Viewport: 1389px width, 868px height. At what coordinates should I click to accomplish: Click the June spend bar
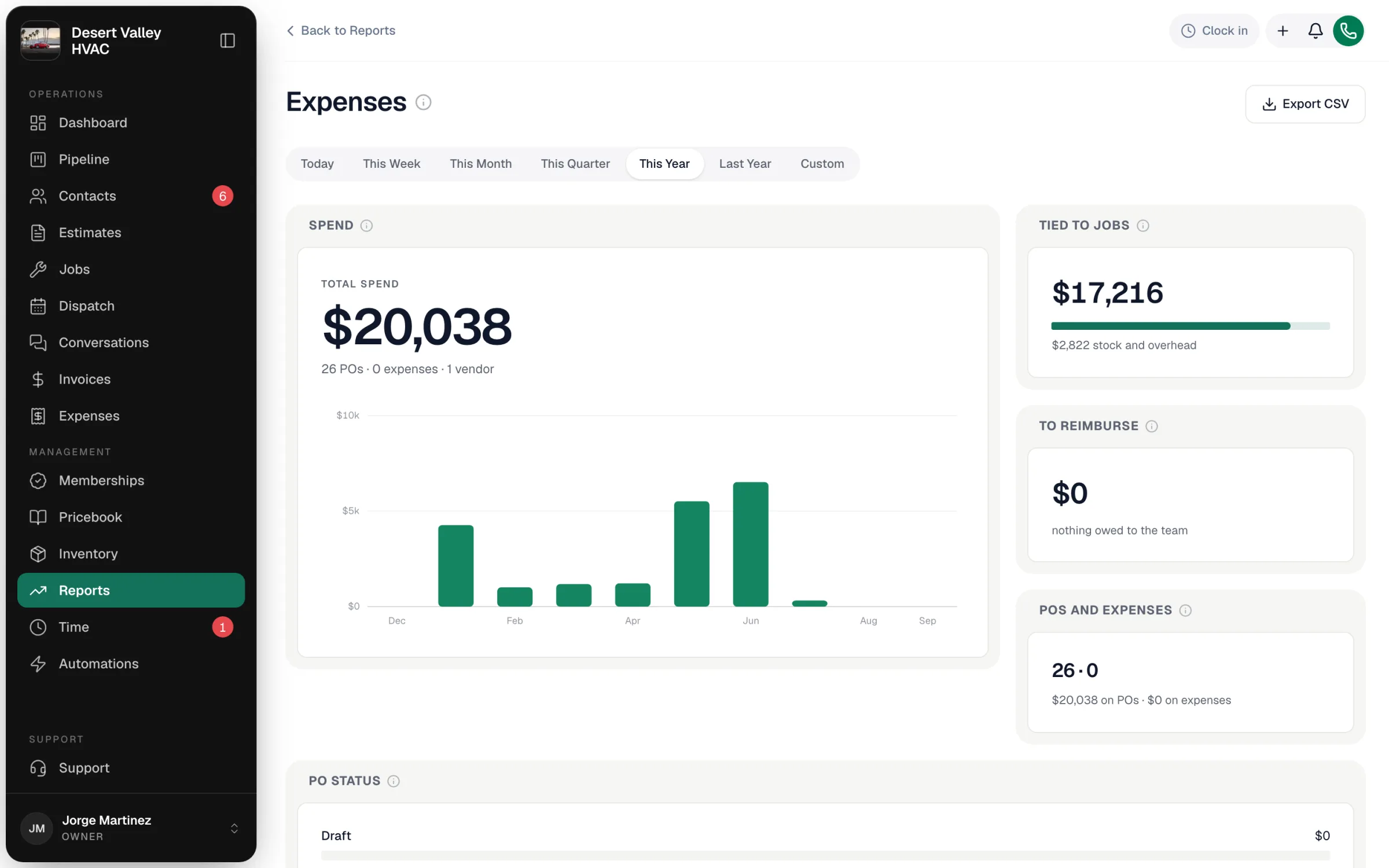point(751,545)
